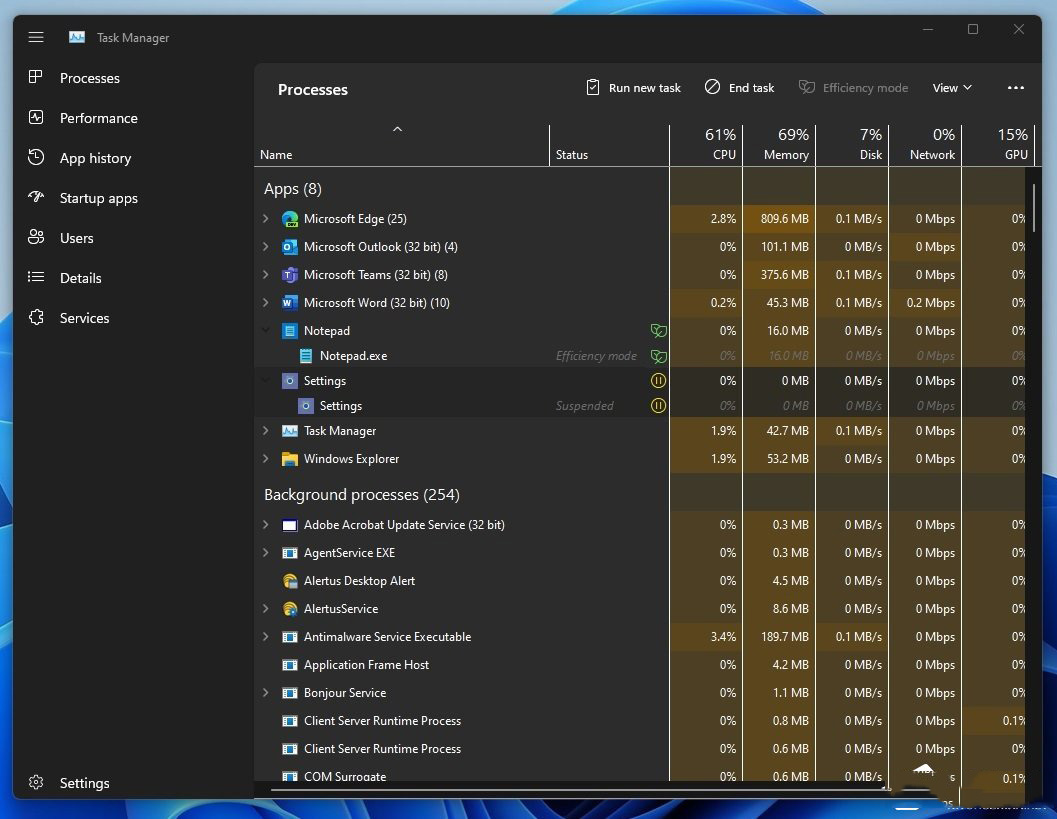The image size is (1057, 819).
Task: Select the first Client Server Runtime Process row (0.8 MB)
Action: 640,721
